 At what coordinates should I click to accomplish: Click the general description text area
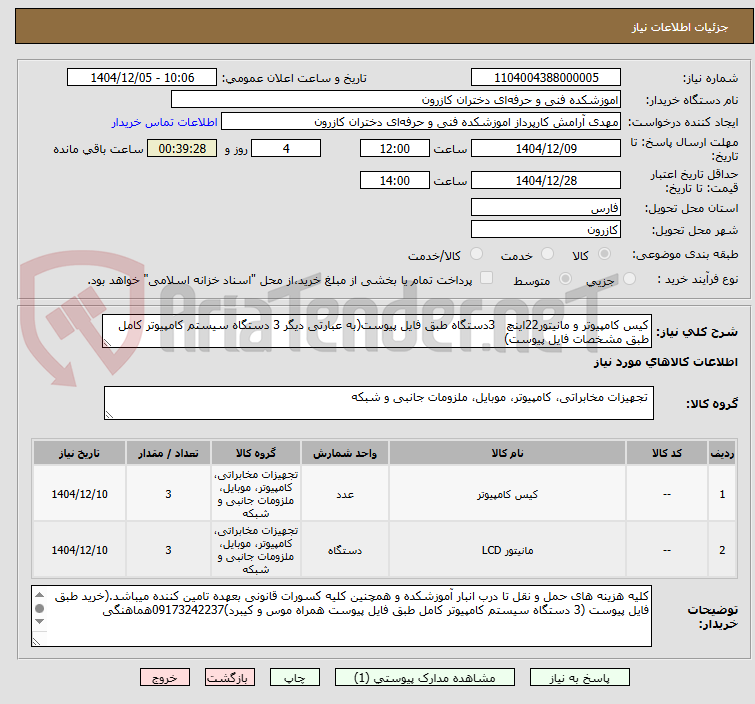(377, 331)
